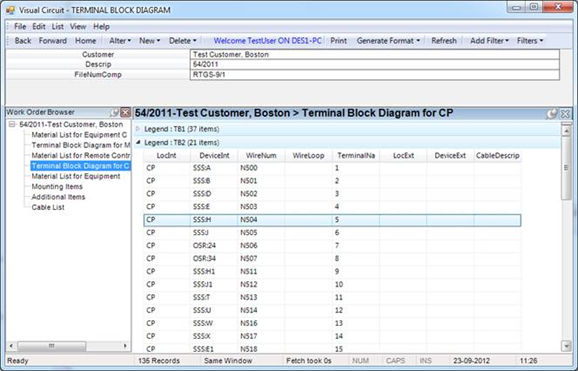Select Cable List in tree
578x371 pixels.
(x=48, y=207)
